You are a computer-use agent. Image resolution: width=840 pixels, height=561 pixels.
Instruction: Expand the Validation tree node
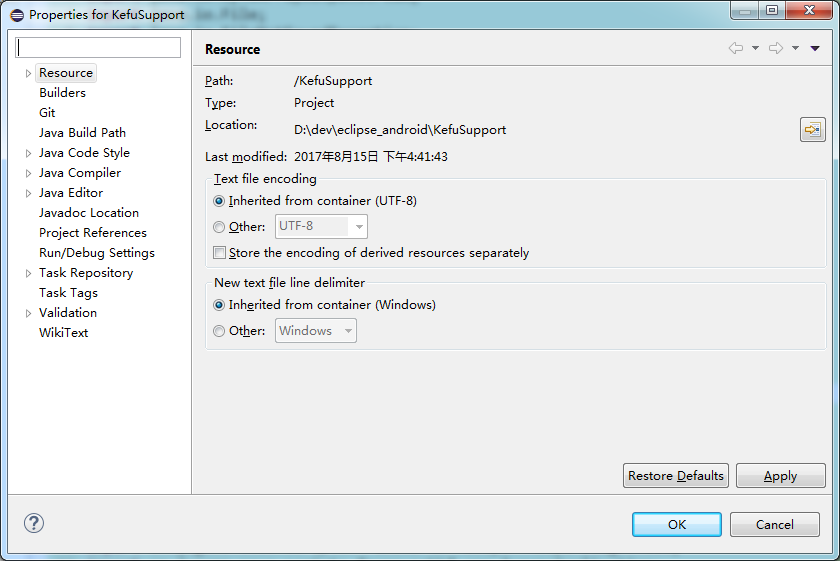point(28,313)
